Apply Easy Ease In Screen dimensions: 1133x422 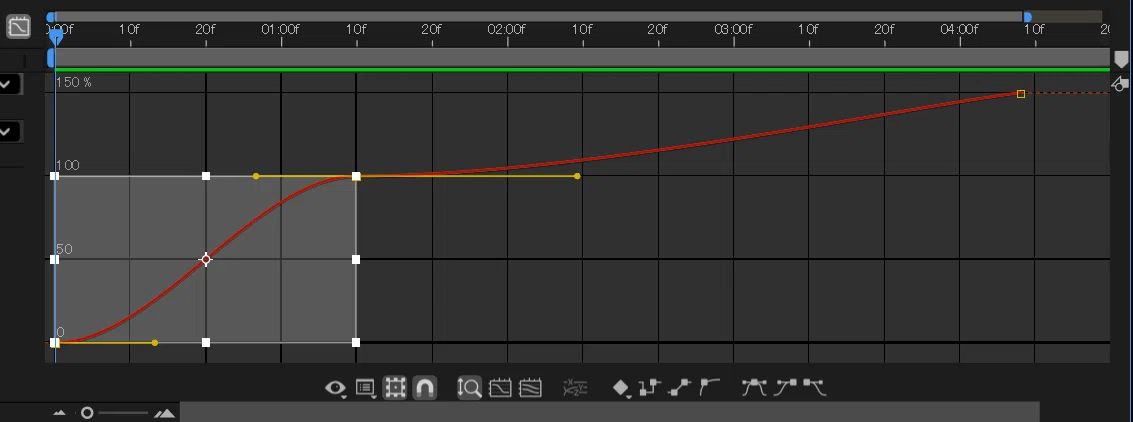pos(785,388)
